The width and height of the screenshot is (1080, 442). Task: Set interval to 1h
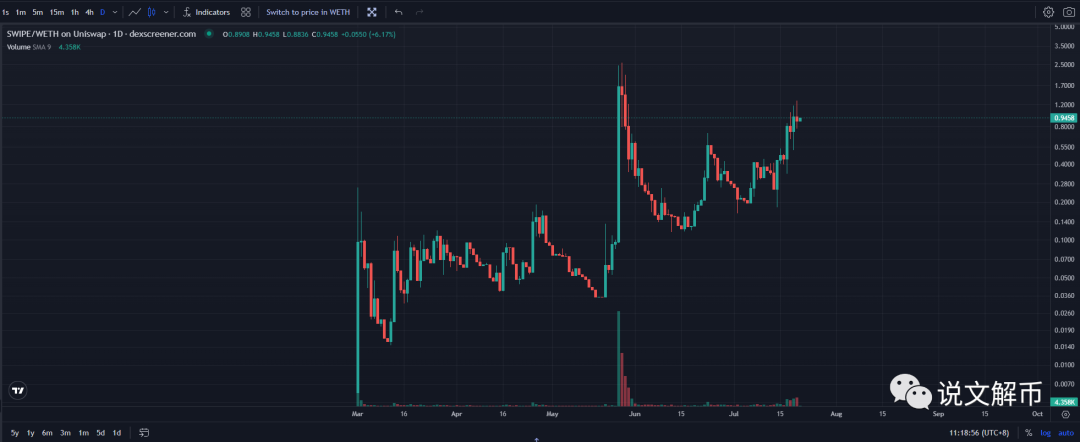74,12
